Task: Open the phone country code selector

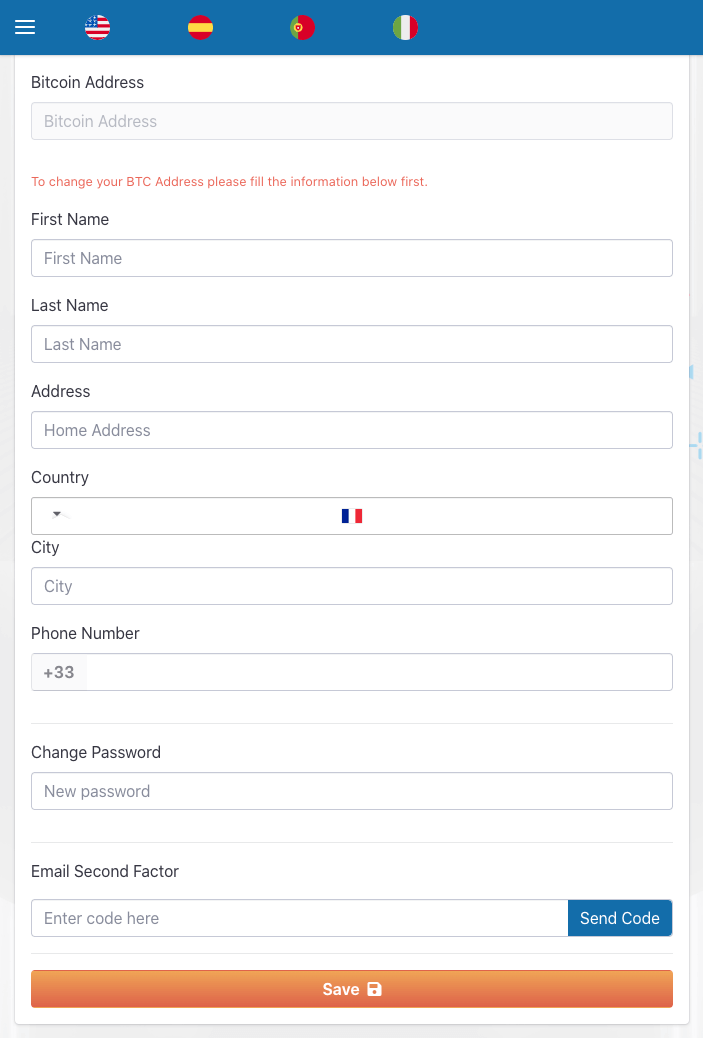Action: [x=59, y=671]
